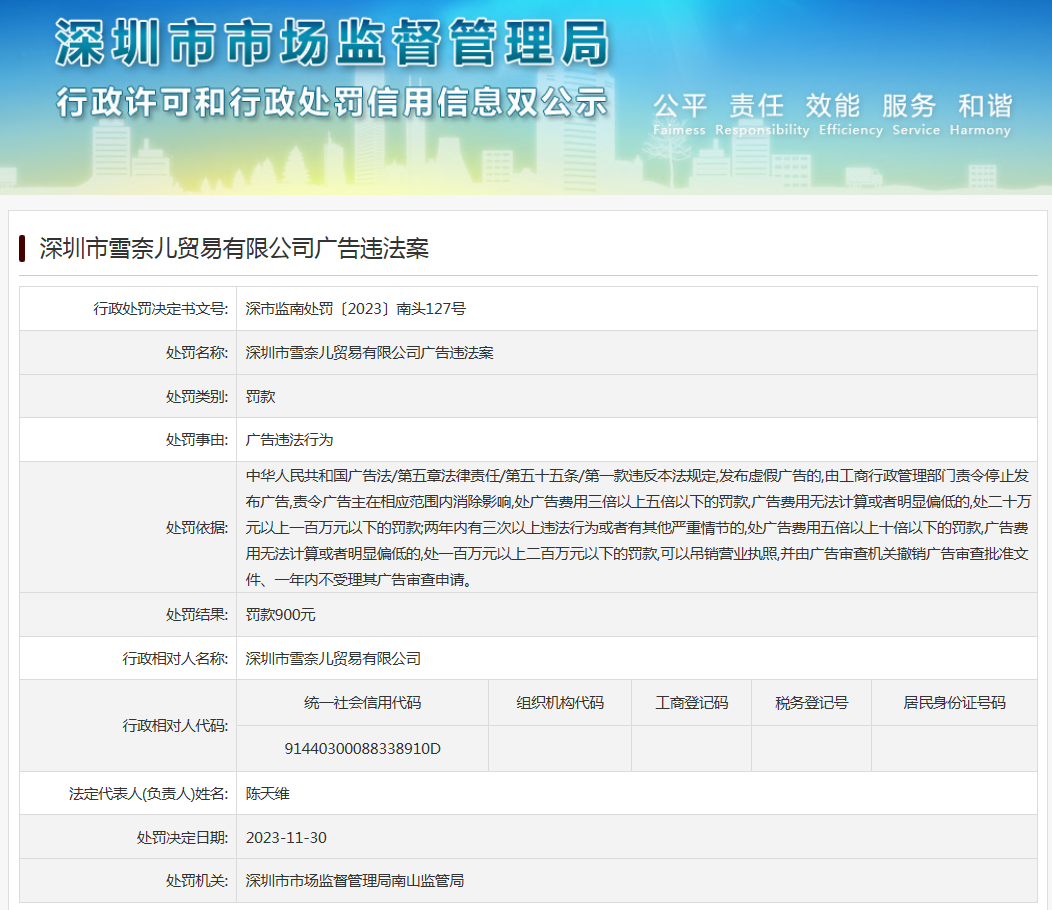The height and width of the screenshot is (910, 1052).
Task: Click the 法定代表人(负责人)姓名 label
Action: coord(148,794)
